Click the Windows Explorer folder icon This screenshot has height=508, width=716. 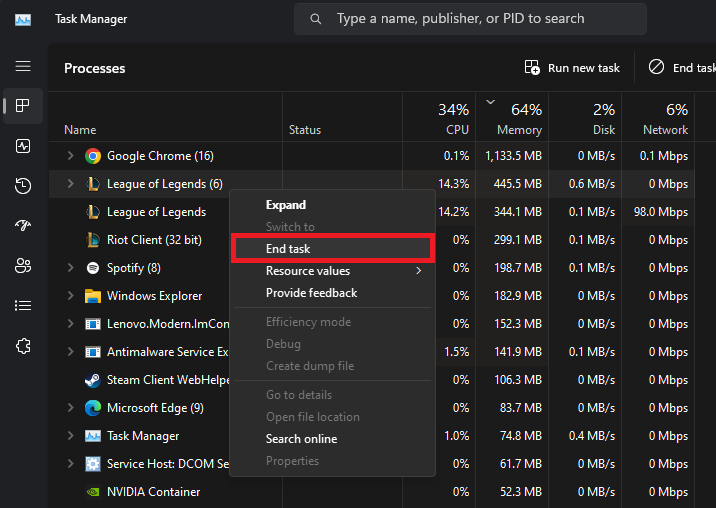tap(93, 296)
